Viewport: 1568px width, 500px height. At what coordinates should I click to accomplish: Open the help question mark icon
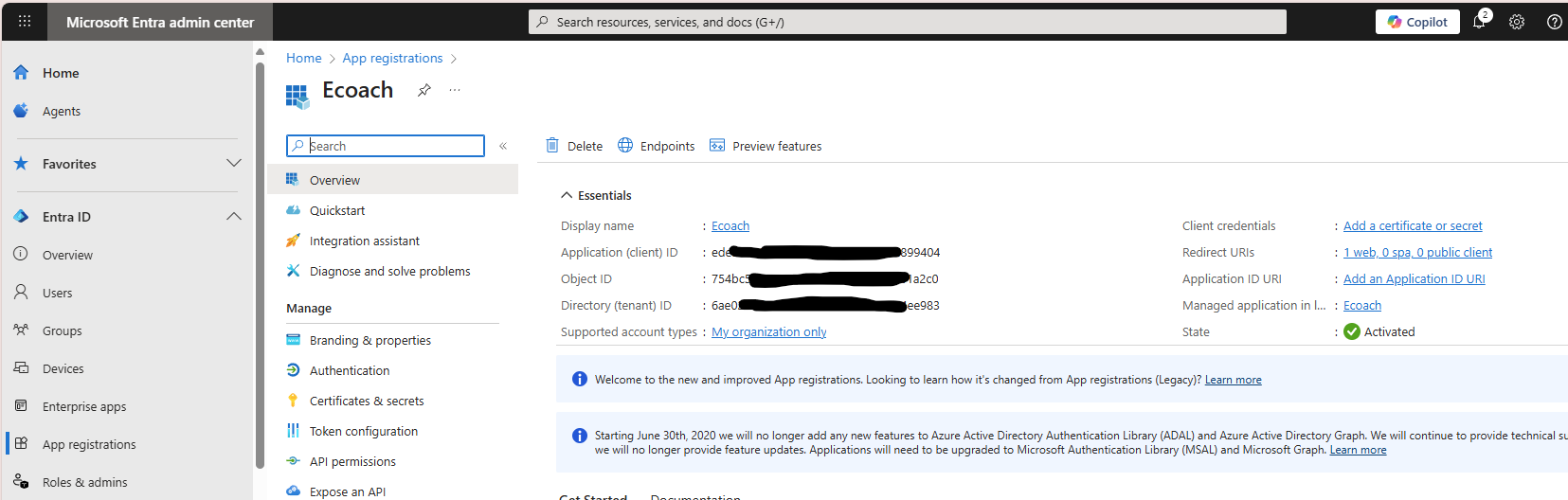tap(1555, 22)
